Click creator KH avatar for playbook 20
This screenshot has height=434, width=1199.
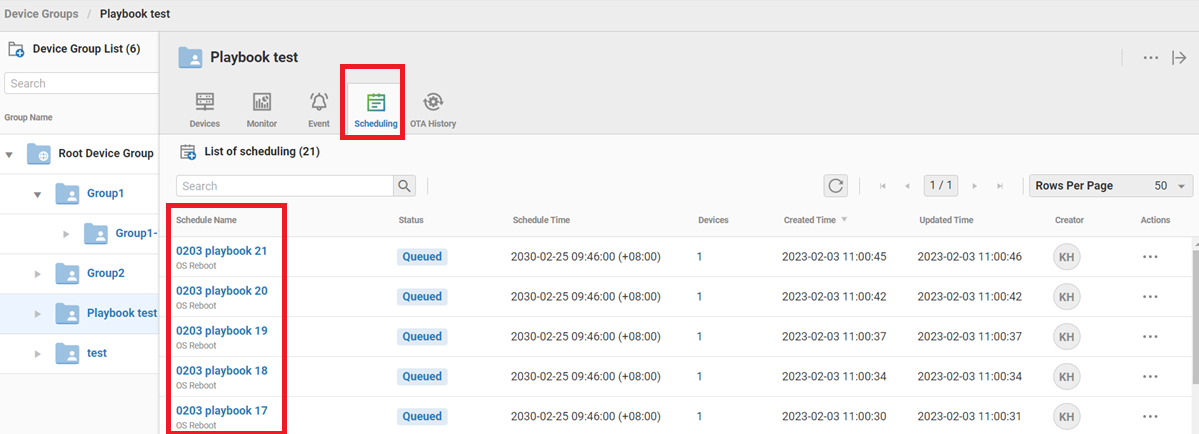coord(1066,297)
